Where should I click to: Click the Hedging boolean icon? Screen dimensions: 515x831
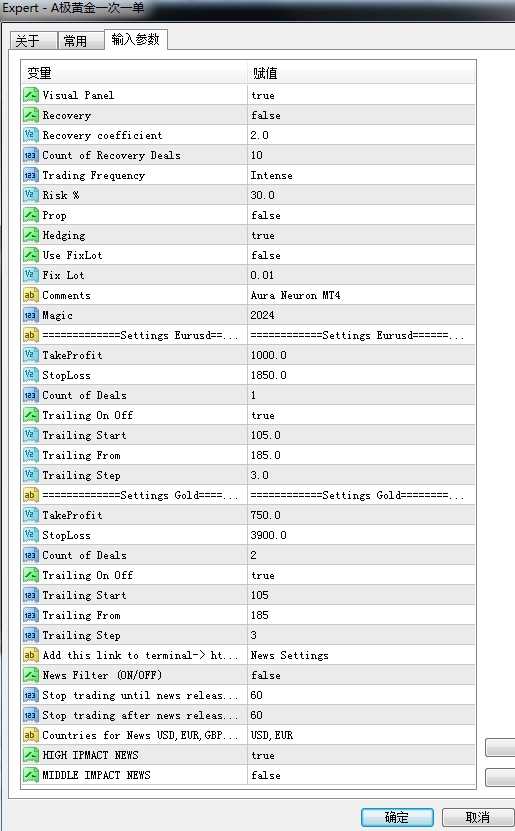point(31,235)
